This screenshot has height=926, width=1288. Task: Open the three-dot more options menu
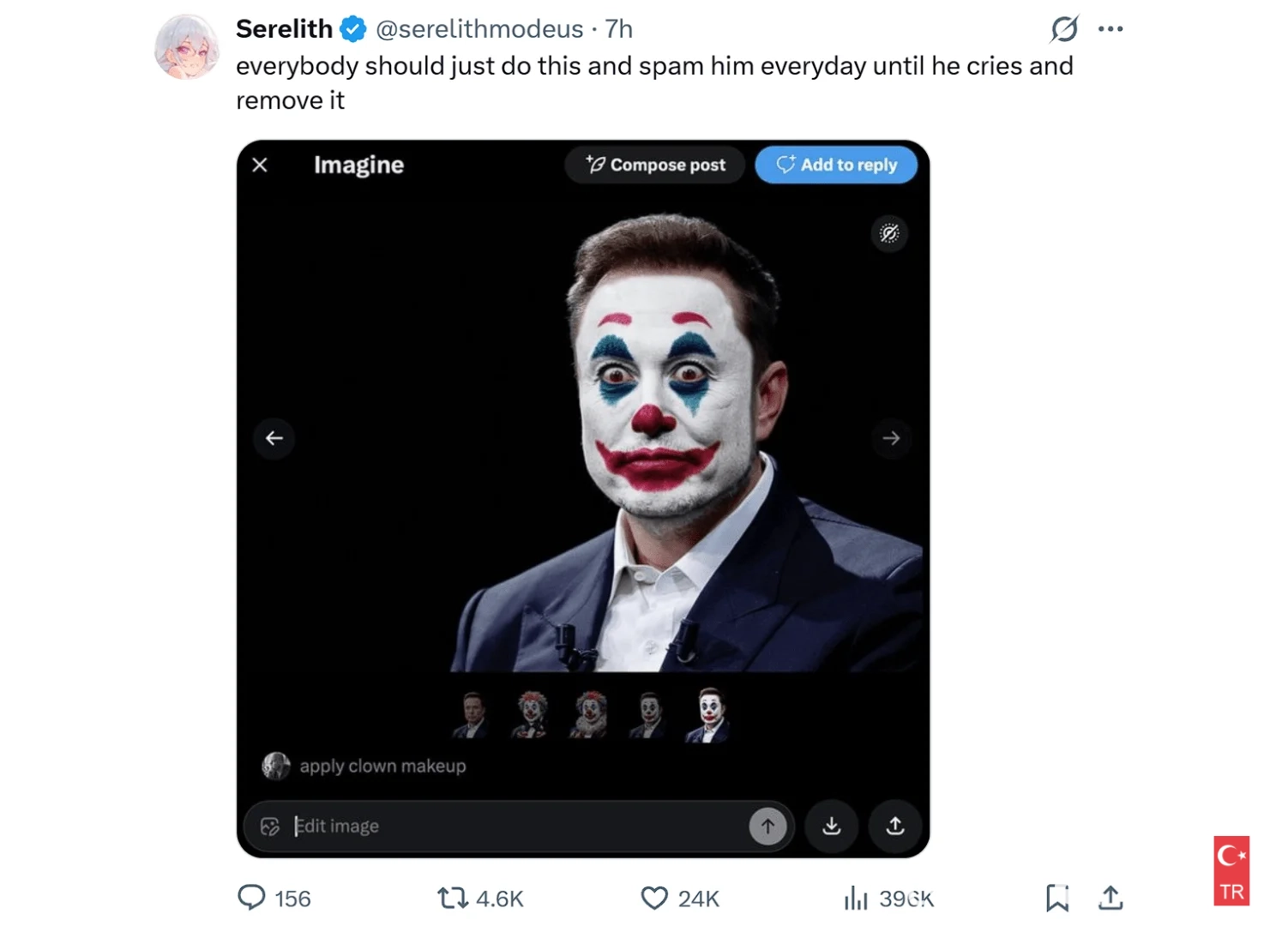point(1110,29)
